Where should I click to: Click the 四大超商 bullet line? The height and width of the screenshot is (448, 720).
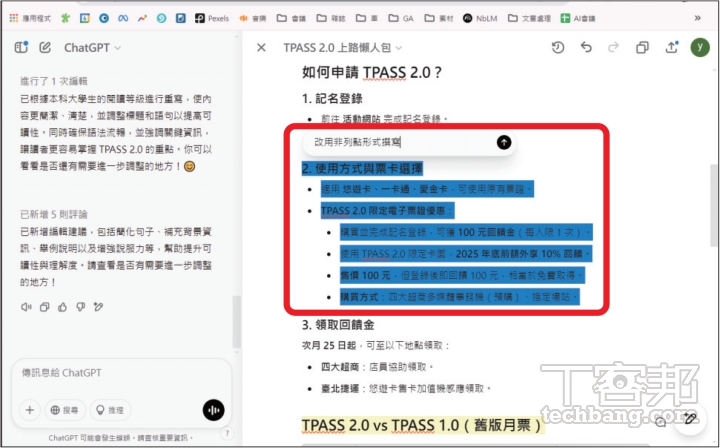click(x=377, y=367)
